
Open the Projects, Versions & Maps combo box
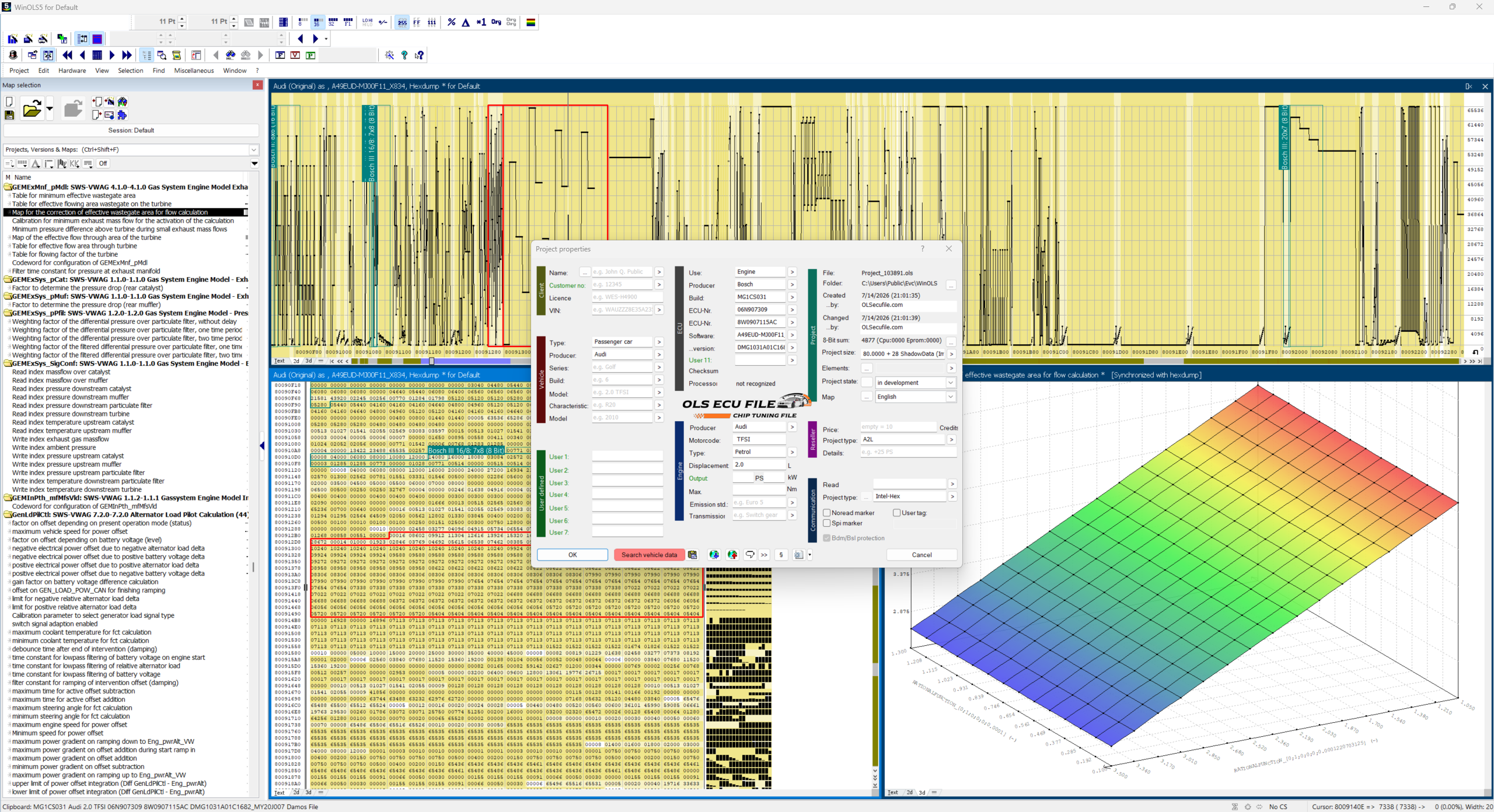click(x=131, y=150)
